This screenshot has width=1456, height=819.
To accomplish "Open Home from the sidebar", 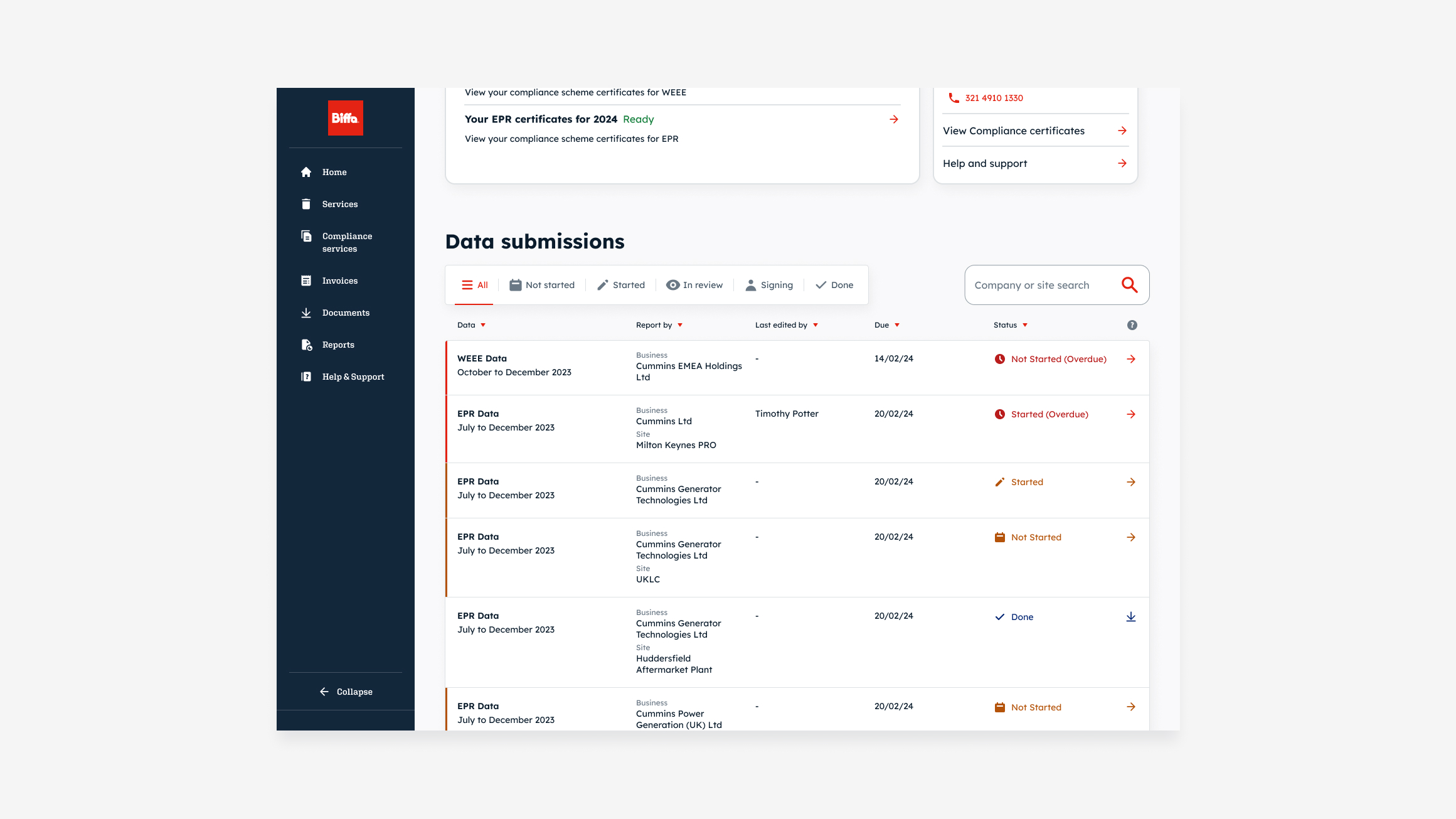I will 334,172.
